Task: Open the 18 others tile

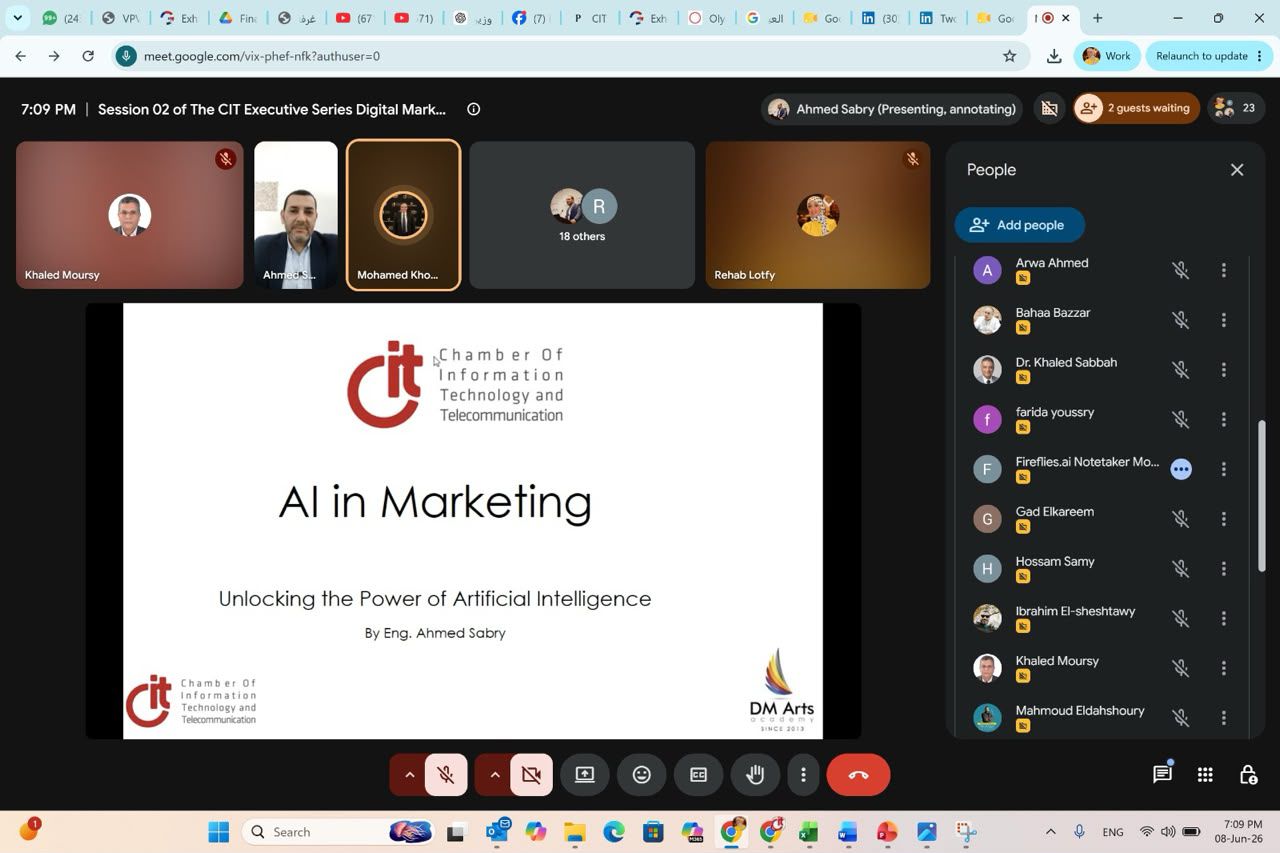Action: pyautogui.click(x=582, y=215)
